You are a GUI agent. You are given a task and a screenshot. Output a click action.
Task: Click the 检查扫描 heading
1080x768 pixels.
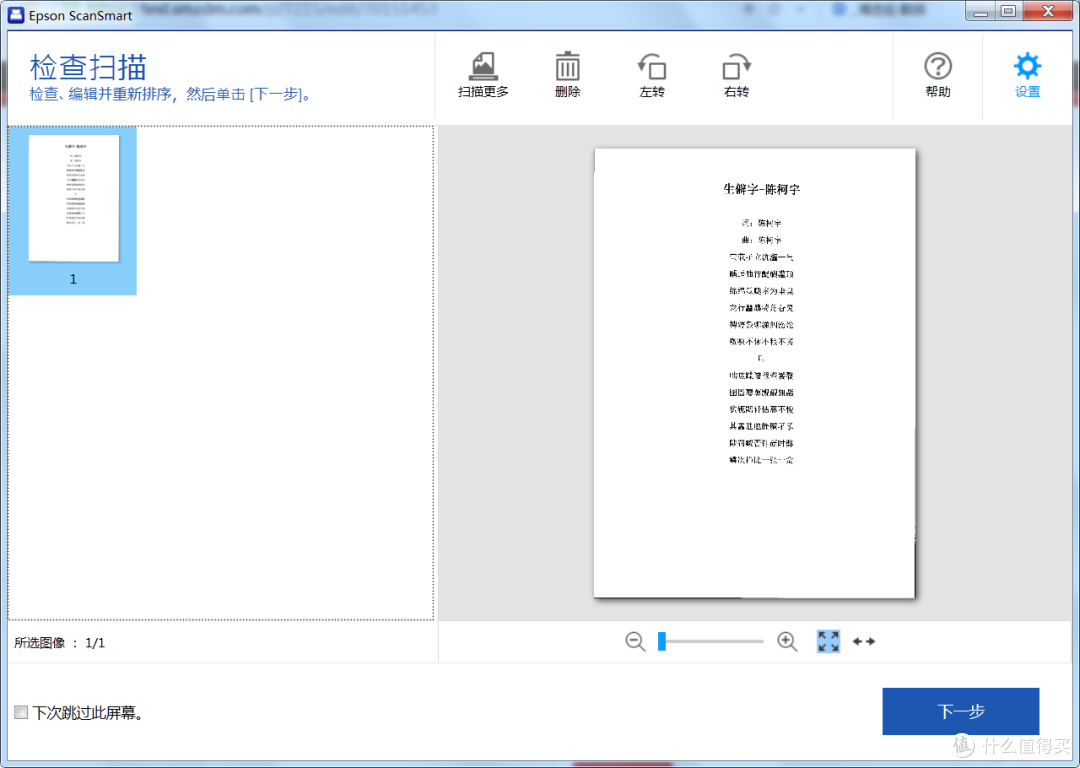tap(88, 67)
